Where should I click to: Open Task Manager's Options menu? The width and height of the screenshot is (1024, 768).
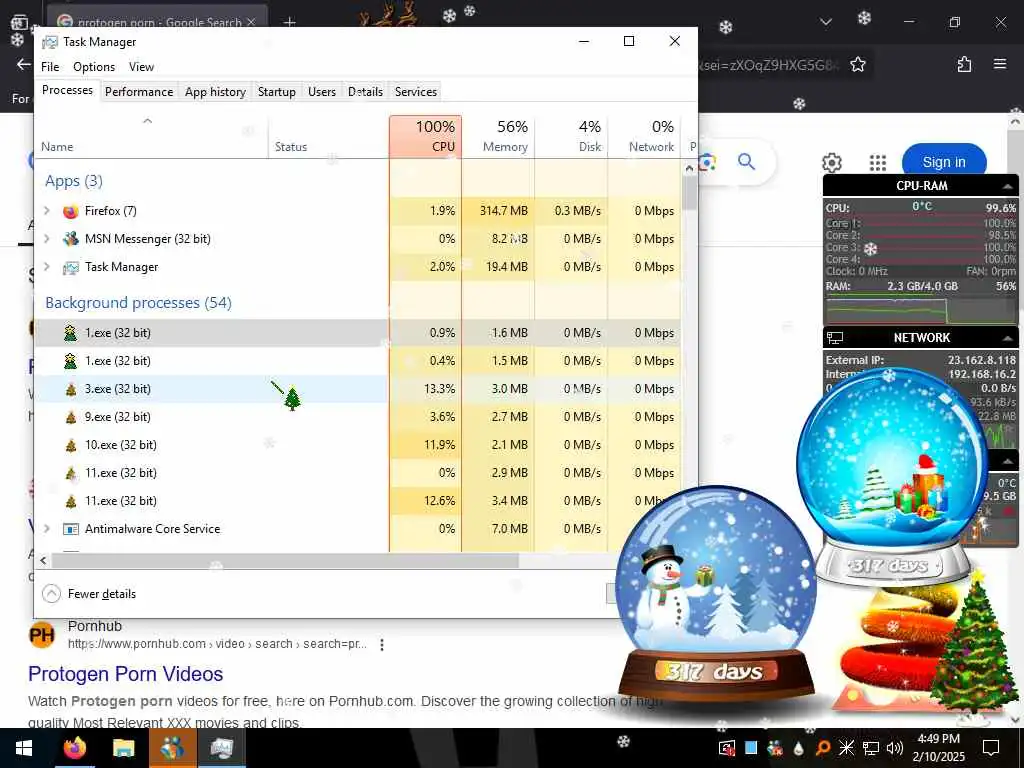[93, 67]
